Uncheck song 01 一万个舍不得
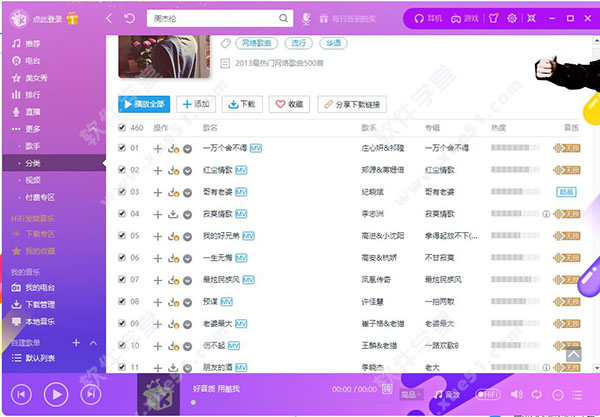Screen dimensions: 600x417 coord(122,147)
